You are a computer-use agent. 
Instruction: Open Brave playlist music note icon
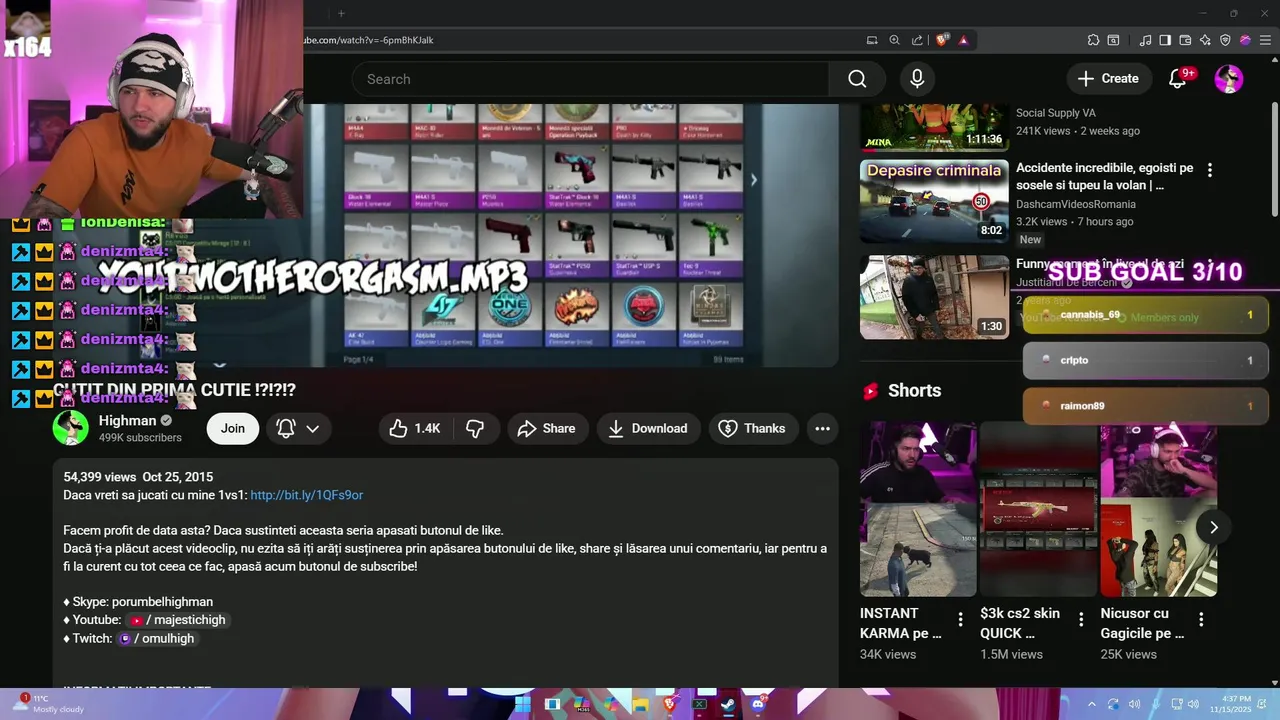click(x=1145, y=40)
